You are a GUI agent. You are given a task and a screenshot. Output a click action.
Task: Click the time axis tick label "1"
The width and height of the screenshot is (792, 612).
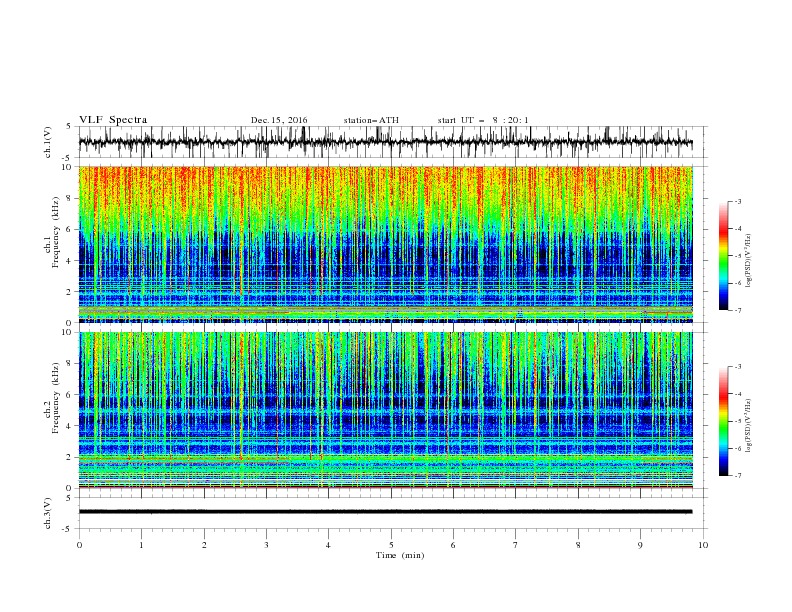point(141,545)
